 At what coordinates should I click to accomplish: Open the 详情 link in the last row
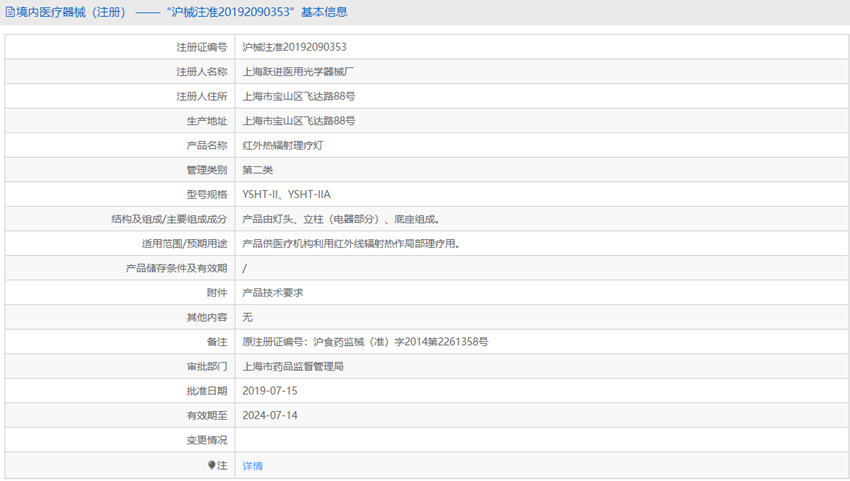252,466
